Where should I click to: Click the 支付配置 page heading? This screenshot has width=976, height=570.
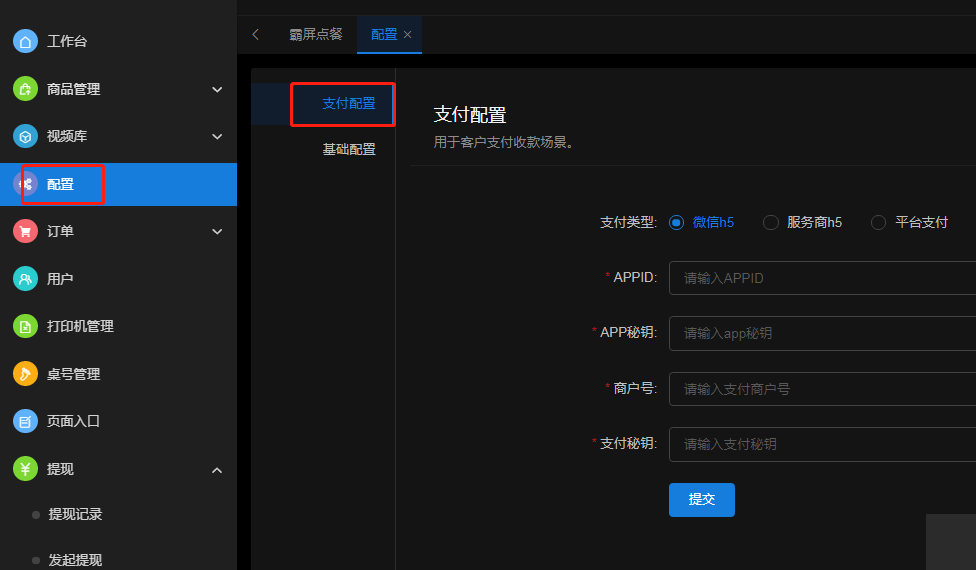point(470,114)
